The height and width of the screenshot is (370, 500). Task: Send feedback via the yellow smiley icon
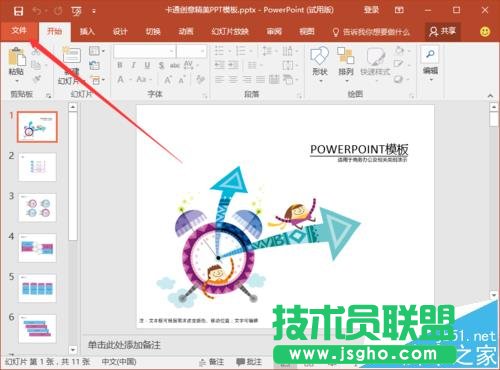(x=485, y=32)
